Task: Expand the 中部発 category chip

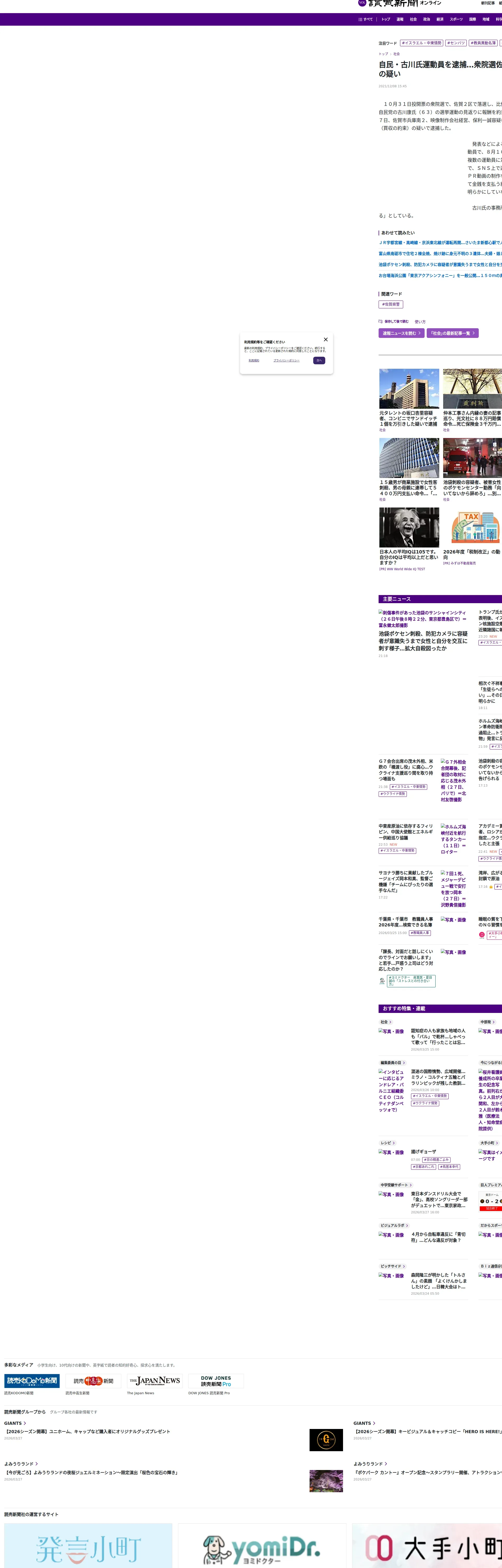Action: point(487,1022)
